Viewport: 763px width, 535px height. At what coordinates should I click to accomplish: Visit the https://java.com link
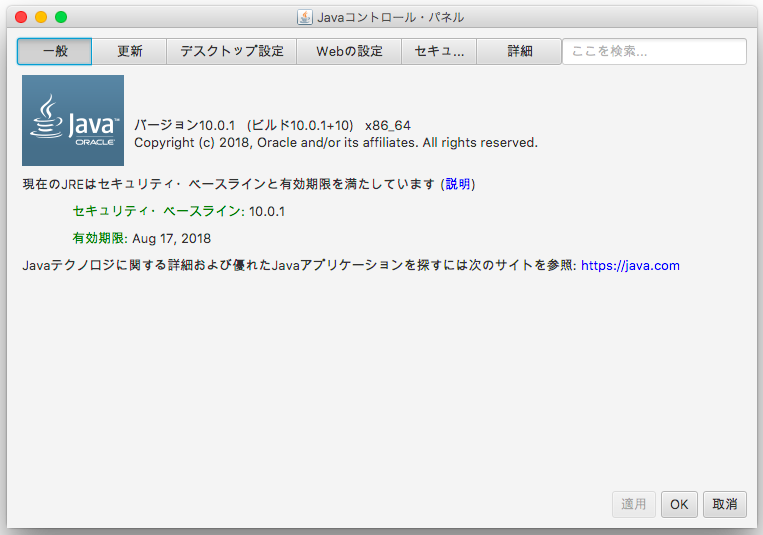pyautogui.click(x=630, y=265)
